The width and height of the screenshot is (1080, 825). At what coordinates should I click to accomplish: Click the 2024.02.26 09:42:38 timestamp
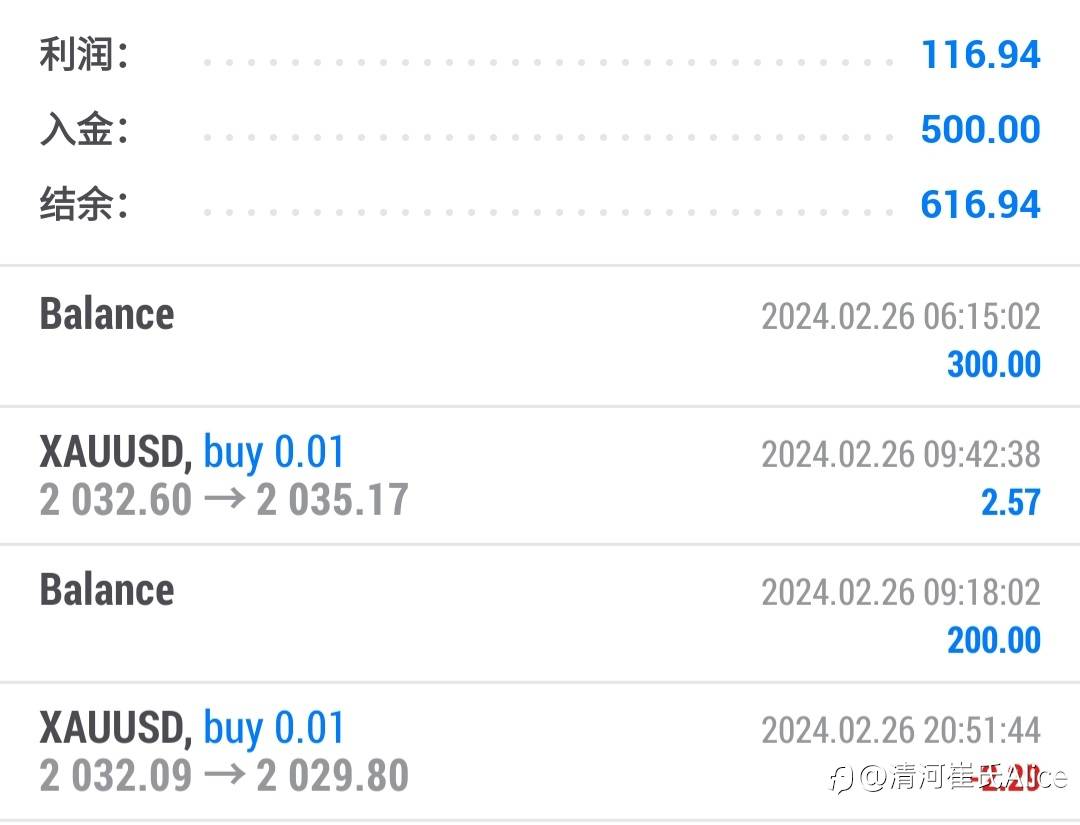click(x=900, y=455)
